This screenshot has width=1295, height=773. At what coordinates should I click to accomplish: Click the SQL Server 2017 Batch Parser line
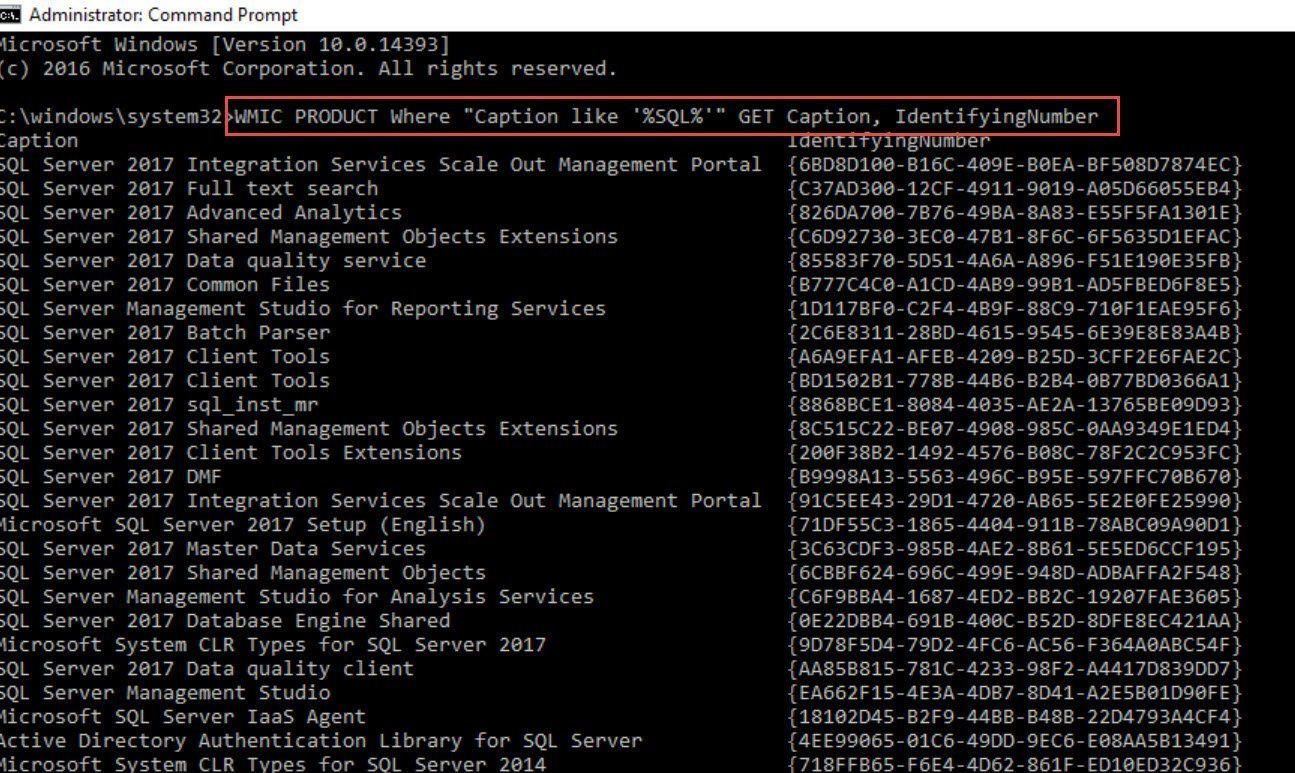pos(165,333)
